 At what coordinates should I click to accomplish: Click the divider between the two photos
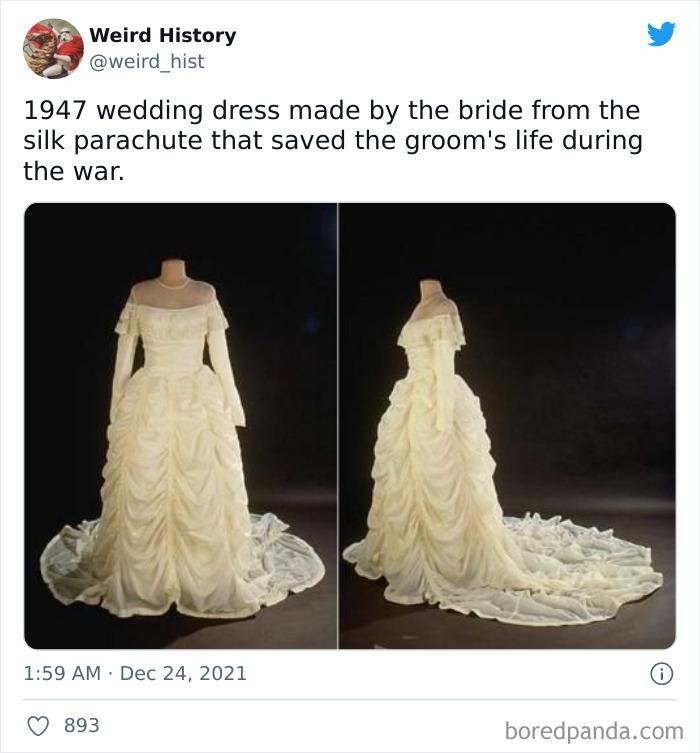[x=338, y=425]
